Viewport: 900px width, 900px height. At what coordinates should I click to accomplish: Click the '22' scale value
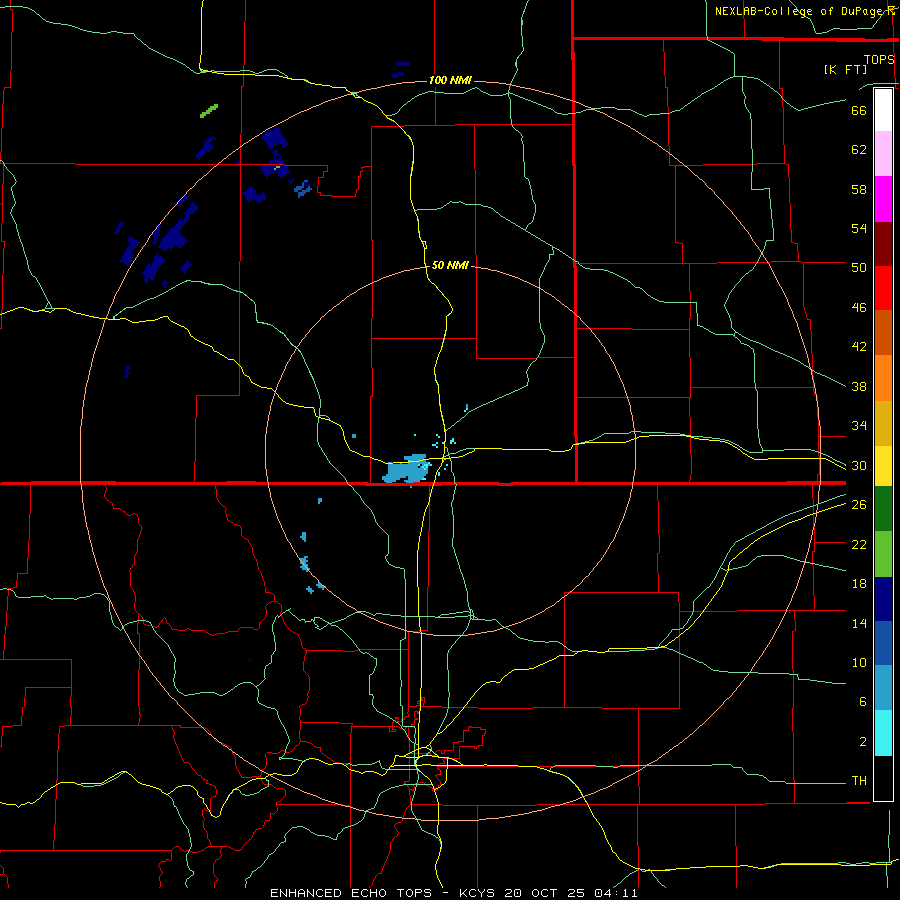(859, 544)
